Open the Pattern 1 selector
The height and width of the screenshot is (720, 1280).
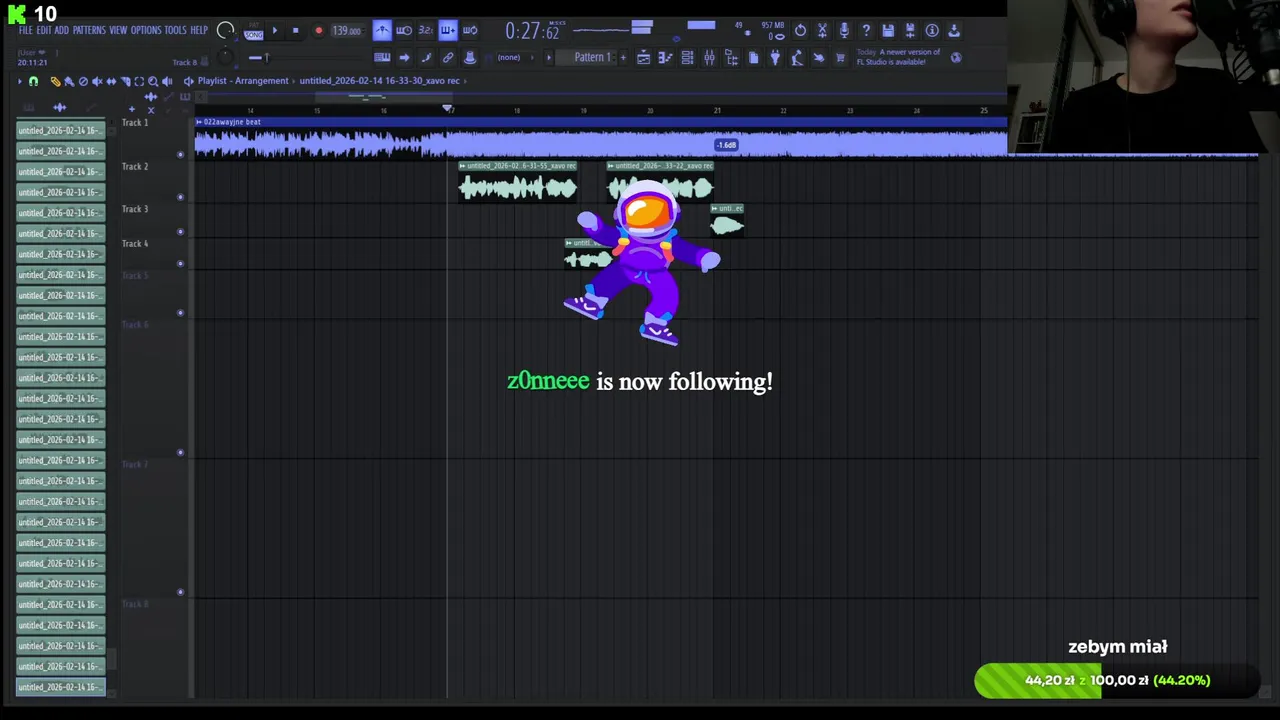click(592, 58)
